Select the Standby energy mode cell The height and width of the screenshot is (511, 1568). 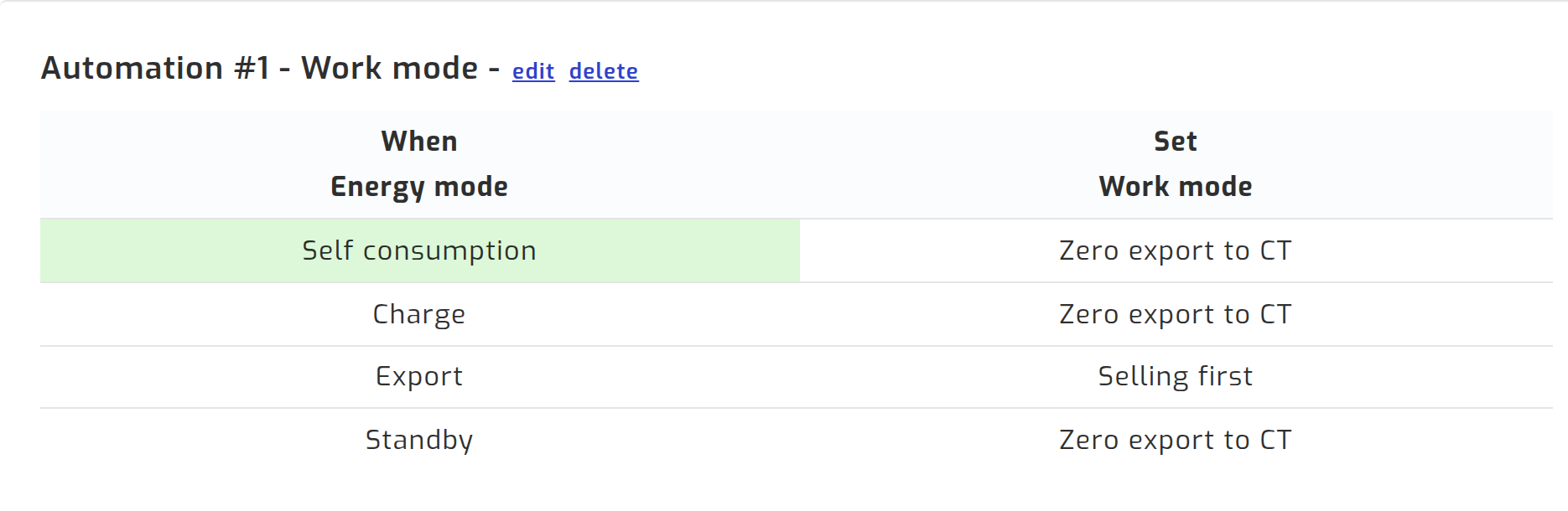419,440
